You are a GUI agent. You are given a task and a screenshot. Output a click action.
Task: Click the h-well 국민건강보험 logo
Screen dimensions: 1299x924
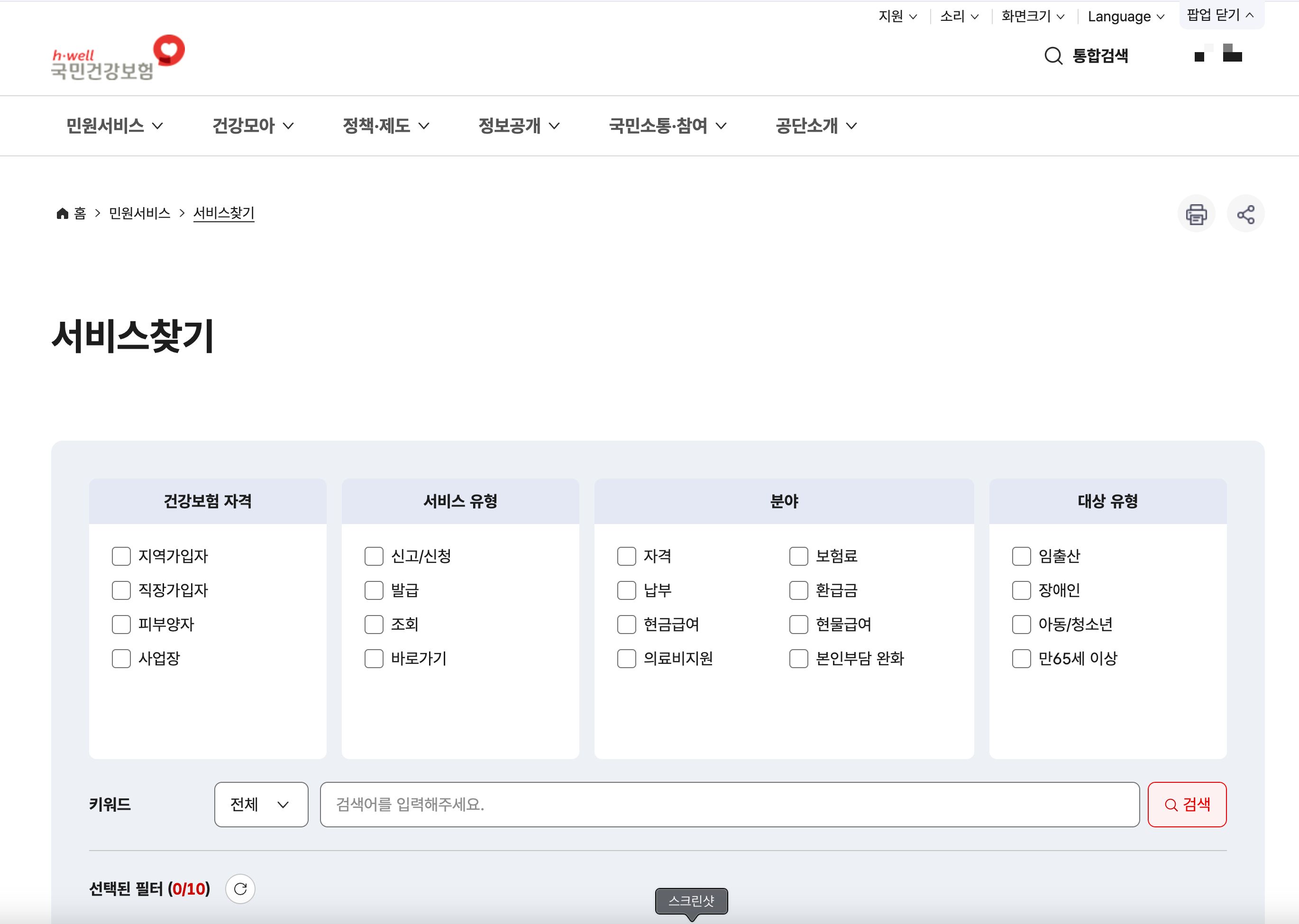coord(118,58)
